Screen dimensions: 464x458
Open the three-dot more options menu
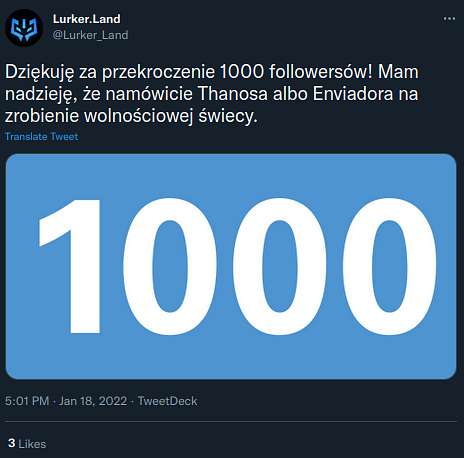[449, 19]
